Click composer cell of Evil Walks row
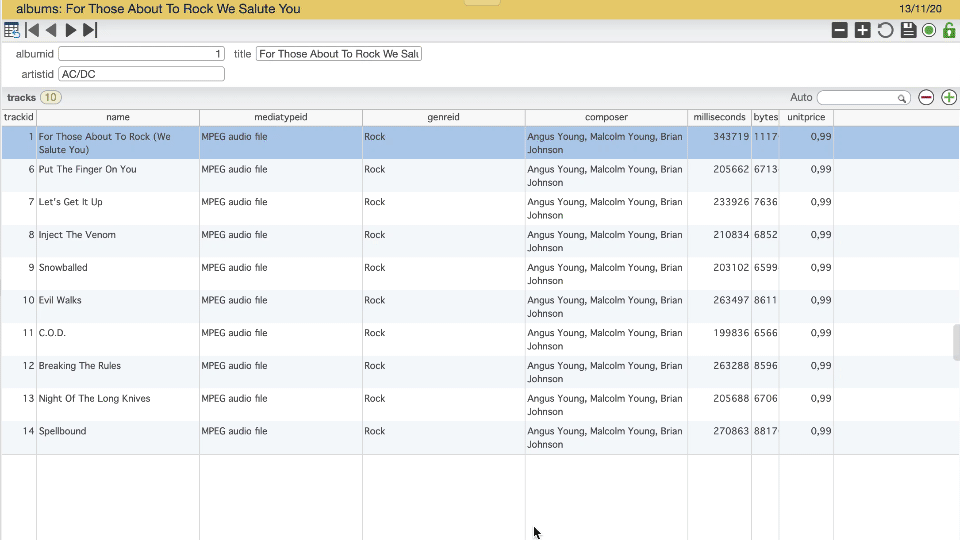 pyautogui.click(x=606, y=307)
